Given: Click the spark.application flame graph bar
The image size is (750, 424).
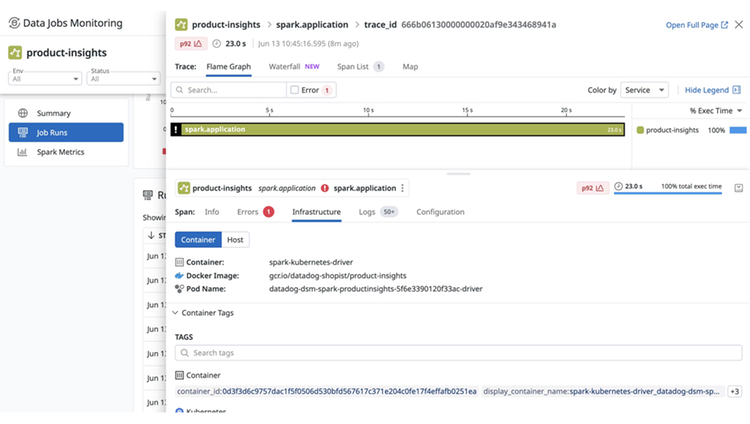Looking at the screenshot, I should click(x=397, y=130).
